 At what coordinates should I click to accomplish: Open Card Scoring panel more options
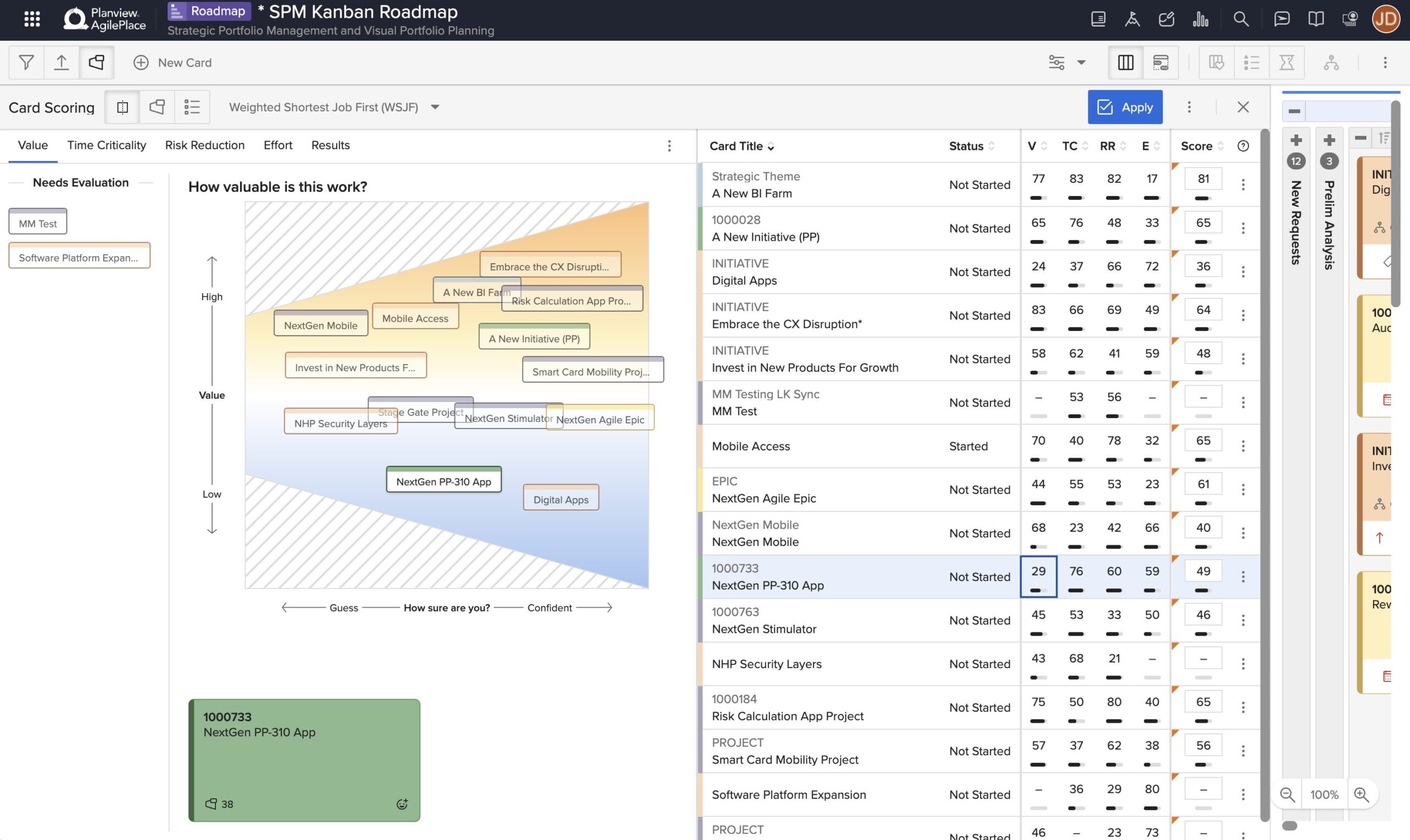pyautogui.click(x=1189, y=107)
